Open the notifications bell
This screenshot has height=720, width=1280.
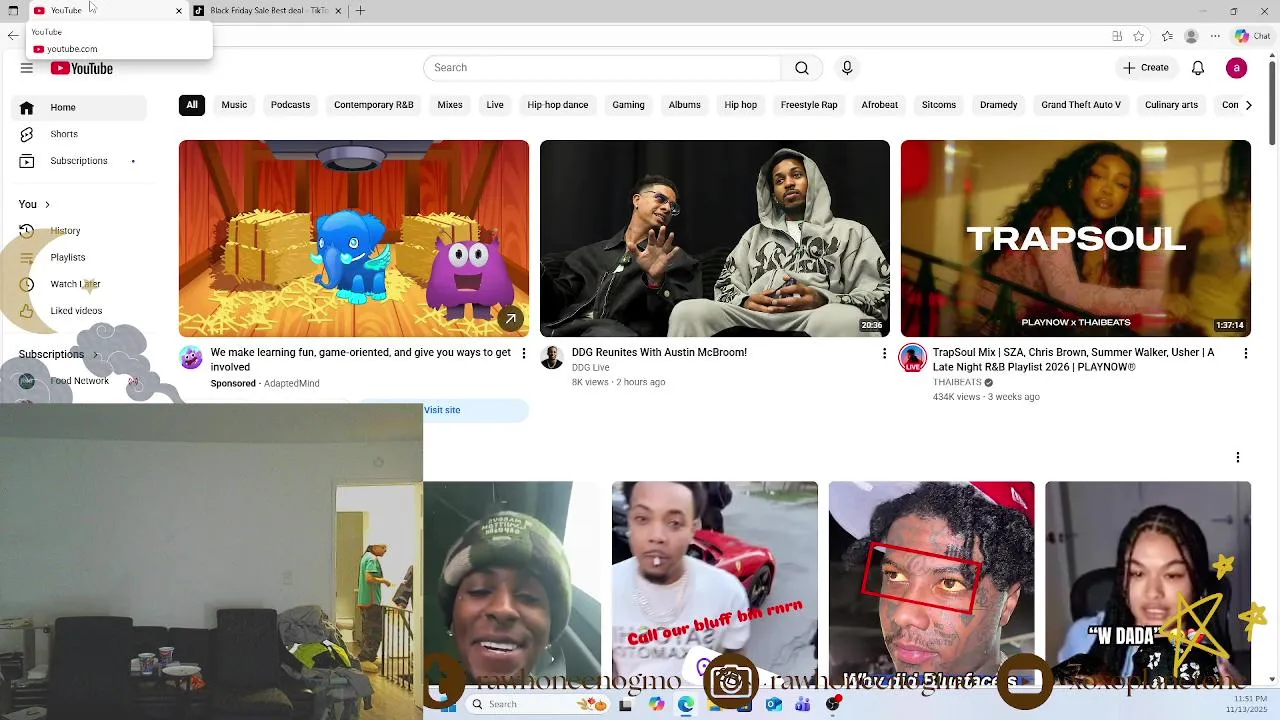tap(1198, 68)
